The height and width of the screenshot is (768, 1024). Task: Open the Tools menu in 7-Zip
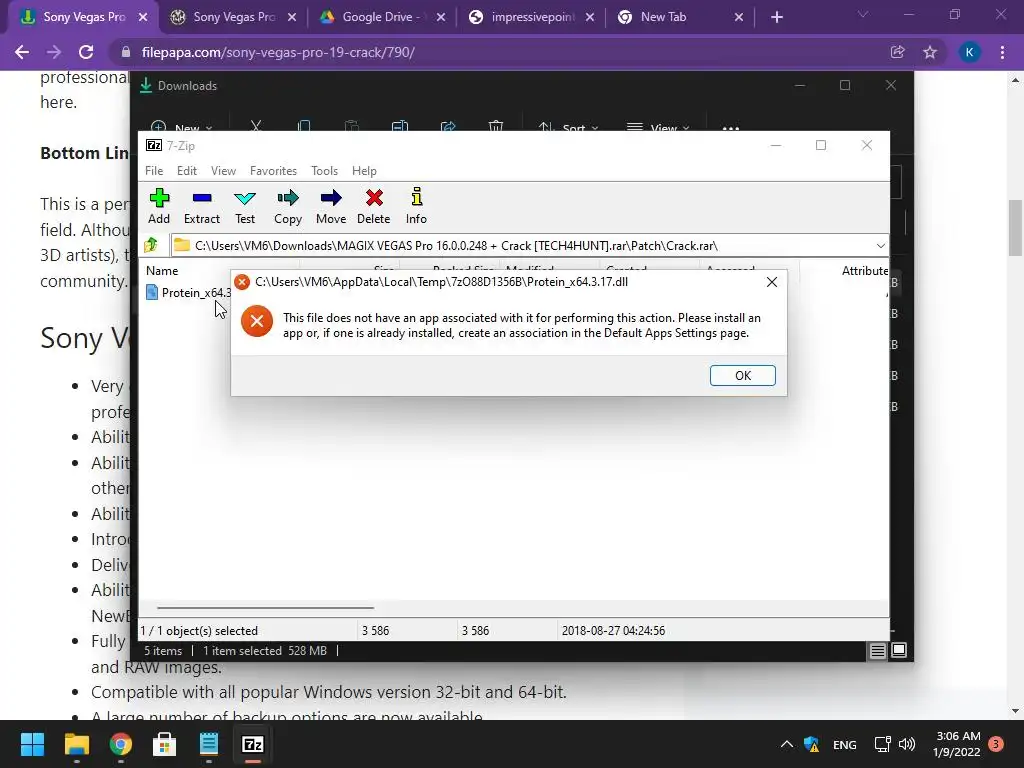pyautogui.click(x=325, y=170)
